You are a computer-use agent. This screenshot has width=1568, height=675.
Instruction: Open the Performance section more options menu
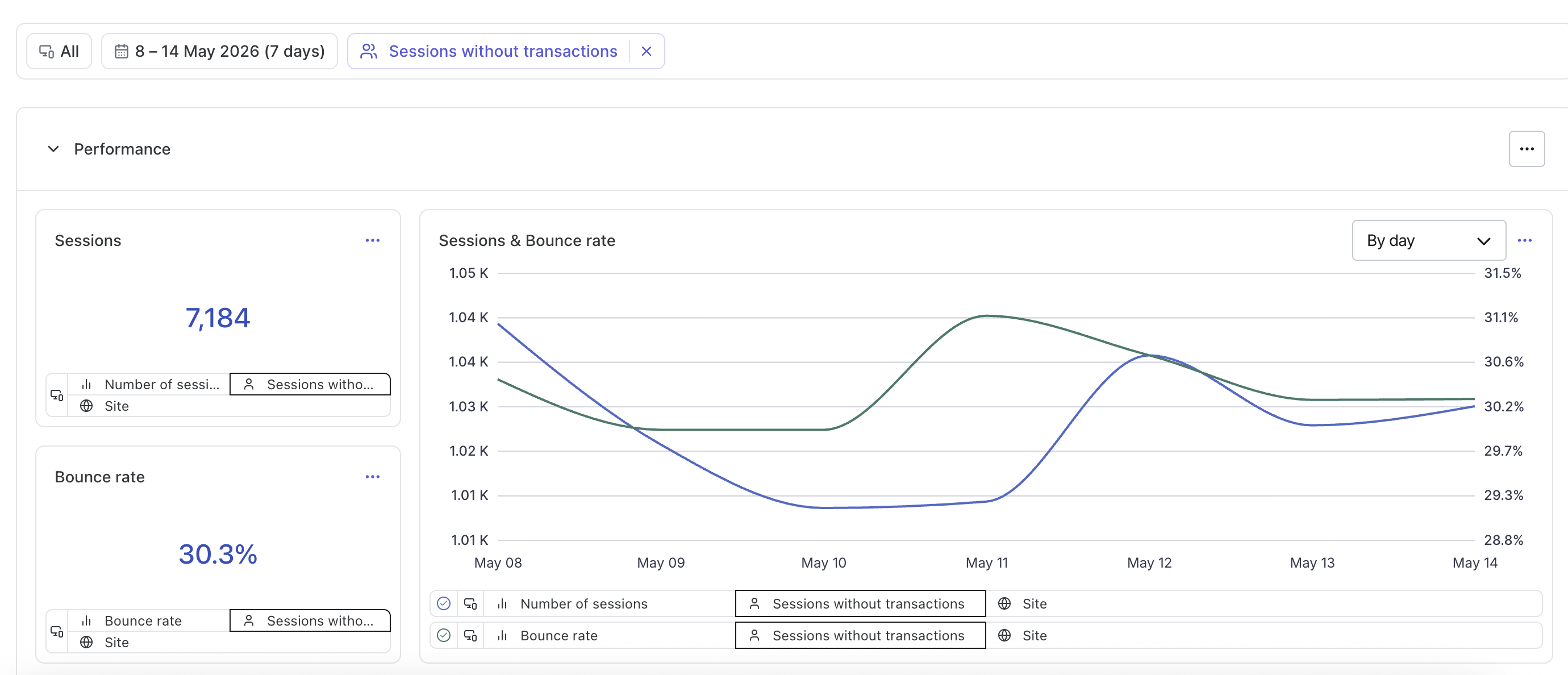[x=1527, y=149]
